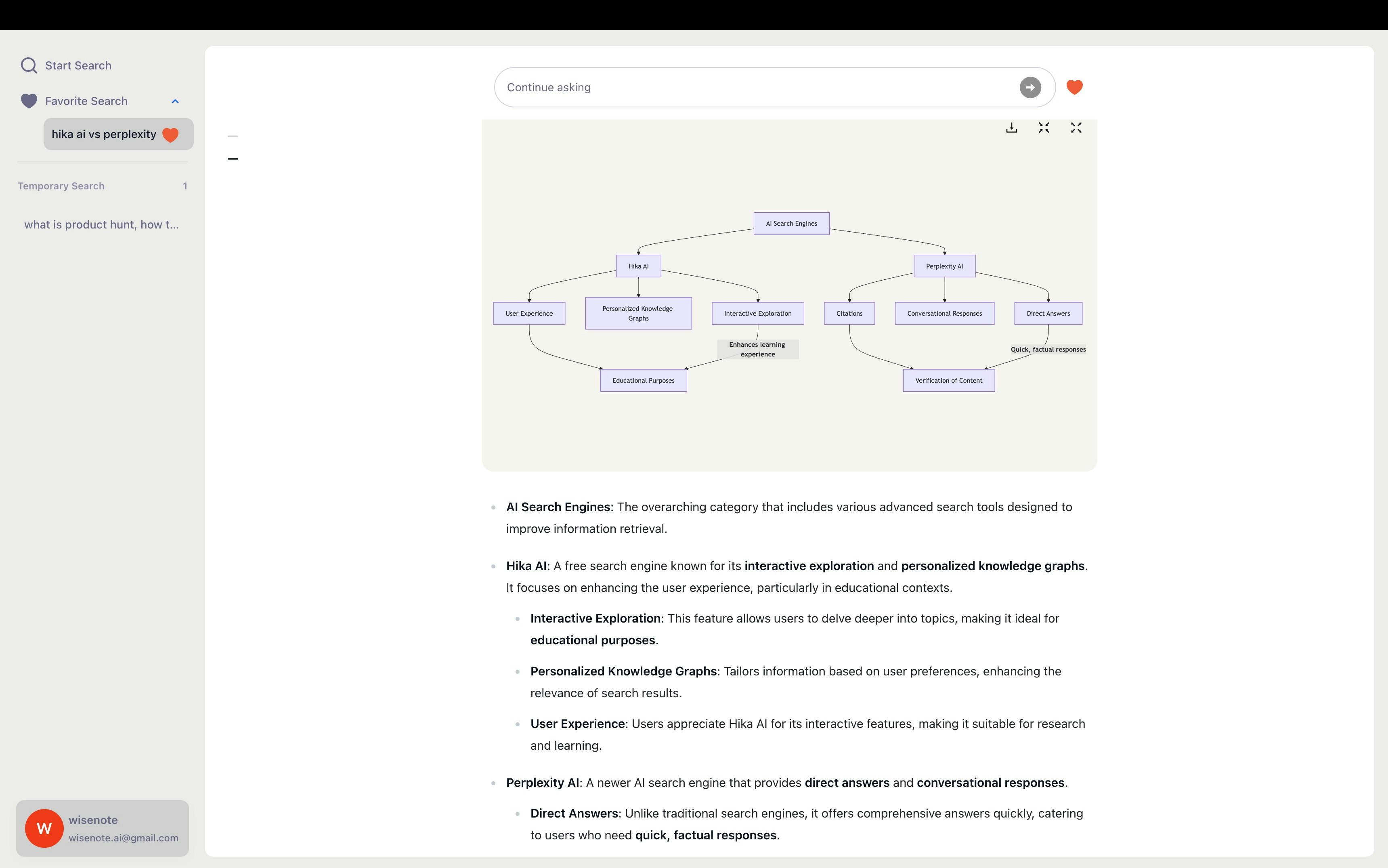Jump to second outline marker dash

point(233,158)
